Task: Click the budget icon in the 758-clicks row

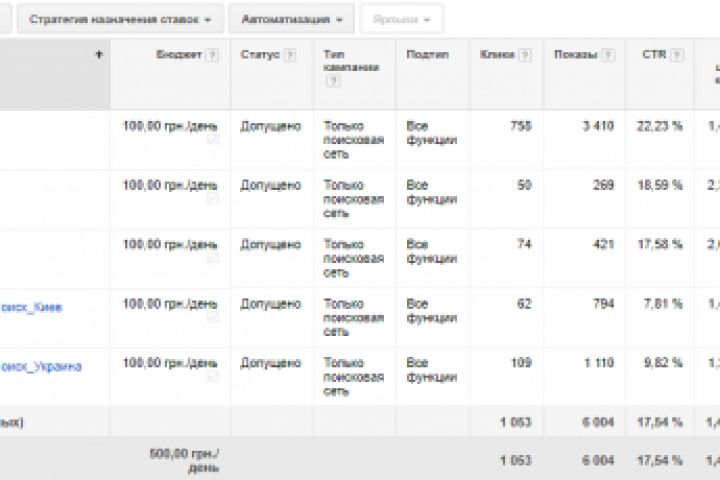Action: click(212, 140)
